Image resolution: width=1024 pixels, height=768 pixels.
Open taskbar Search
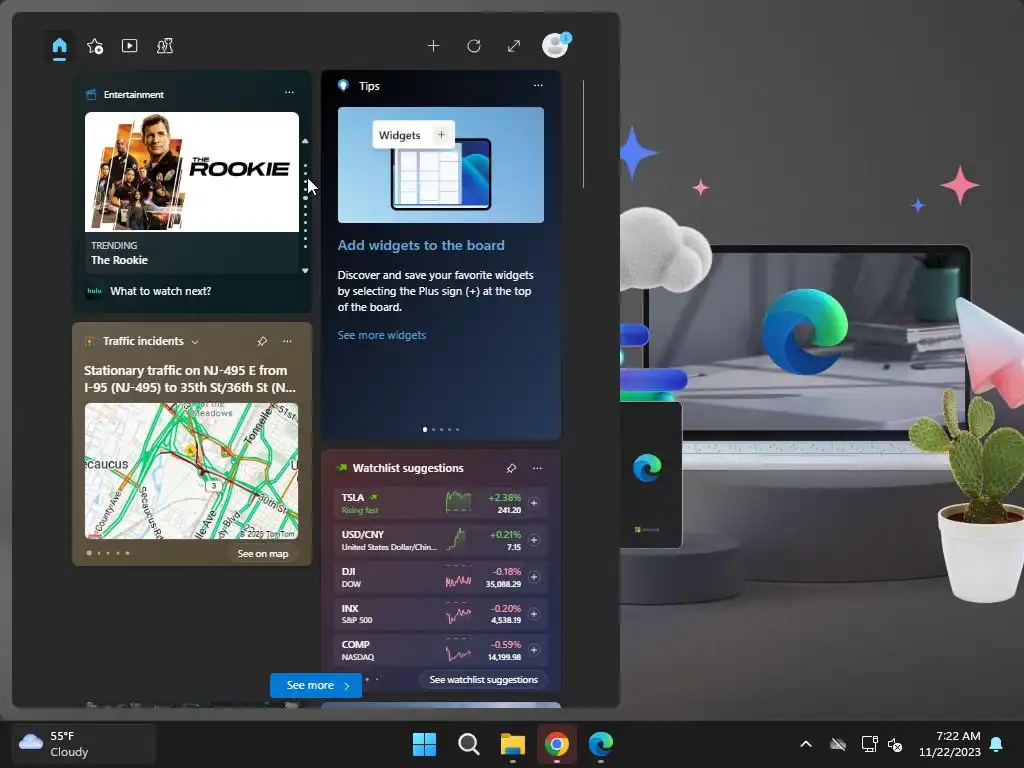pyautogui.click(x=469, y=744)
